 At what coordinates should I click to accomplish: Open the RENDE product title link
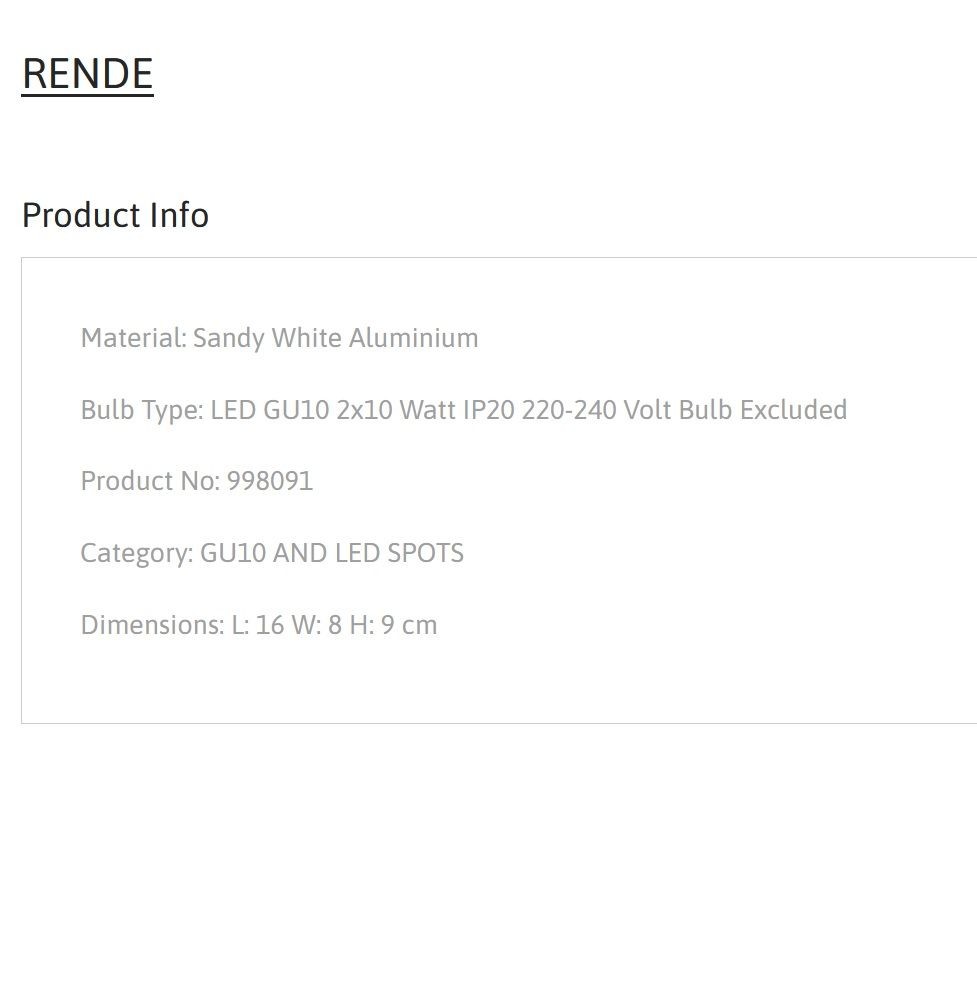[88, 74]
